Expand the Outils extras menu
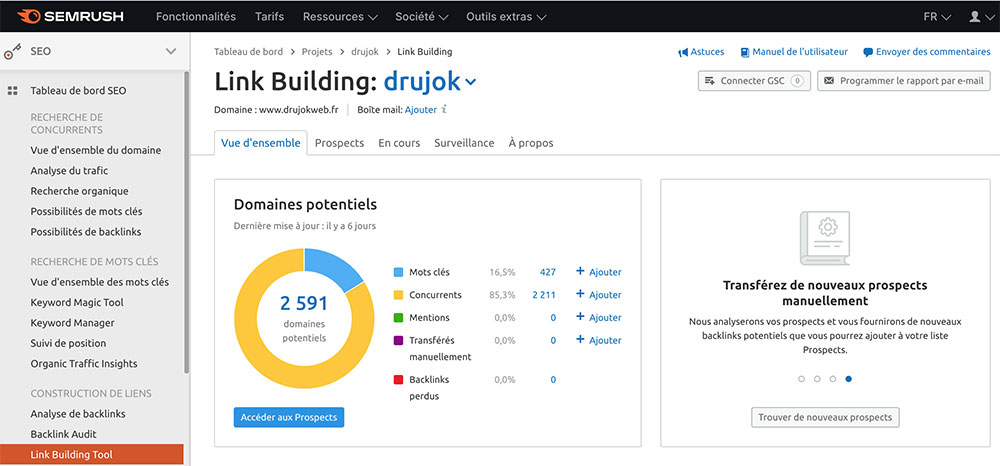Viewport: 1000px width, 466px height. [506, 17]
